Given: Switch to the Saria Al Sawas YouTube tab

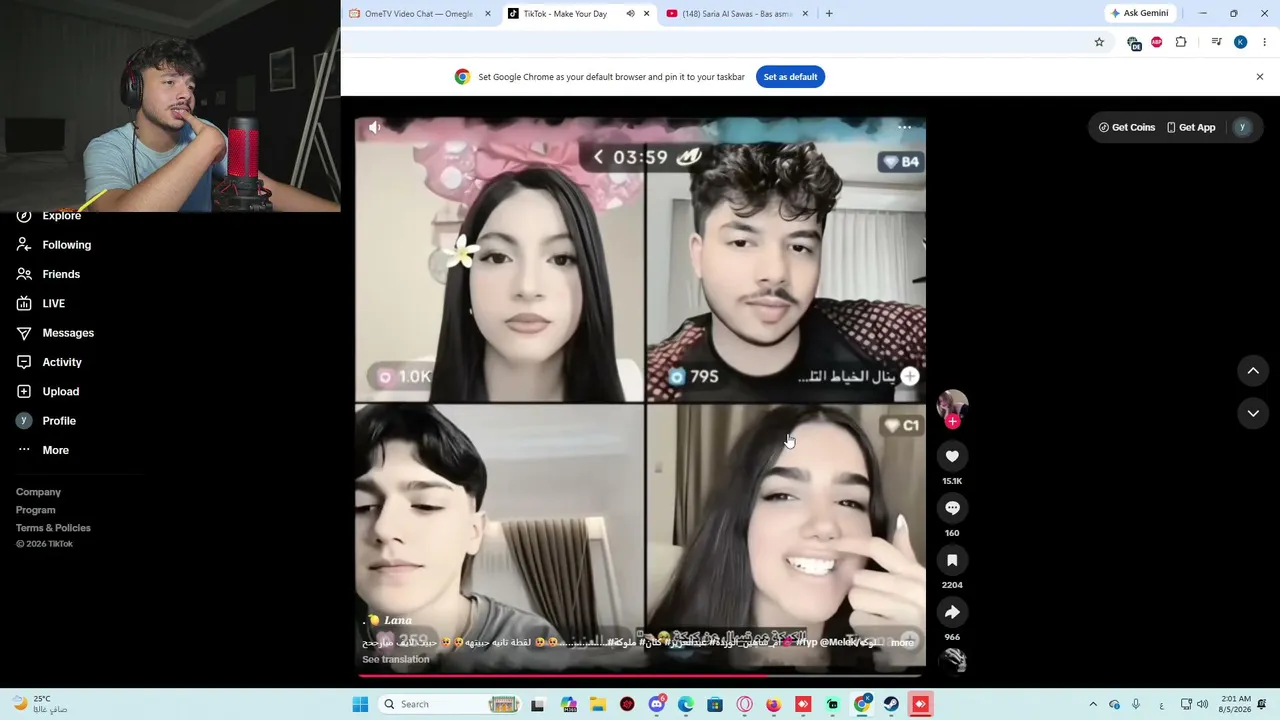Looking at the screenshot, I should pyautogui.click(x=738, y=14).
